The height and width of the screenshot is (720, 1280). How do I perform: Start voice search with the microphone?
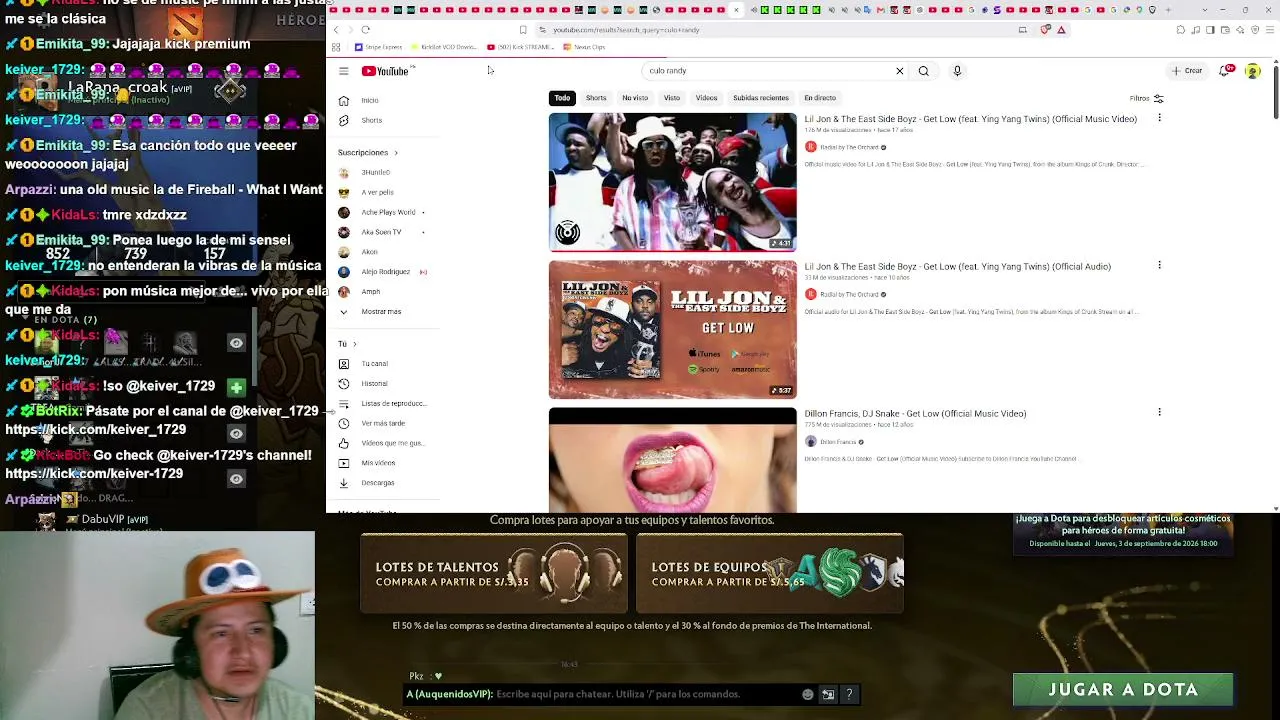tap(957, 71)
